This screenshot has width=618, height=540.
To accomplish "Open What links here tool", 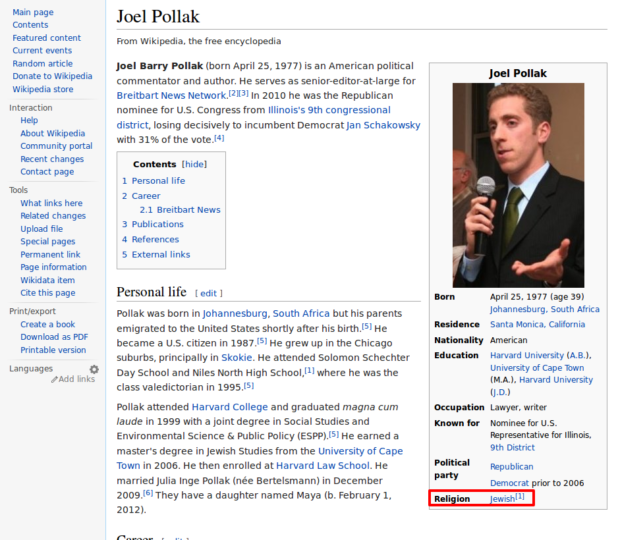I will pos(52,203).
